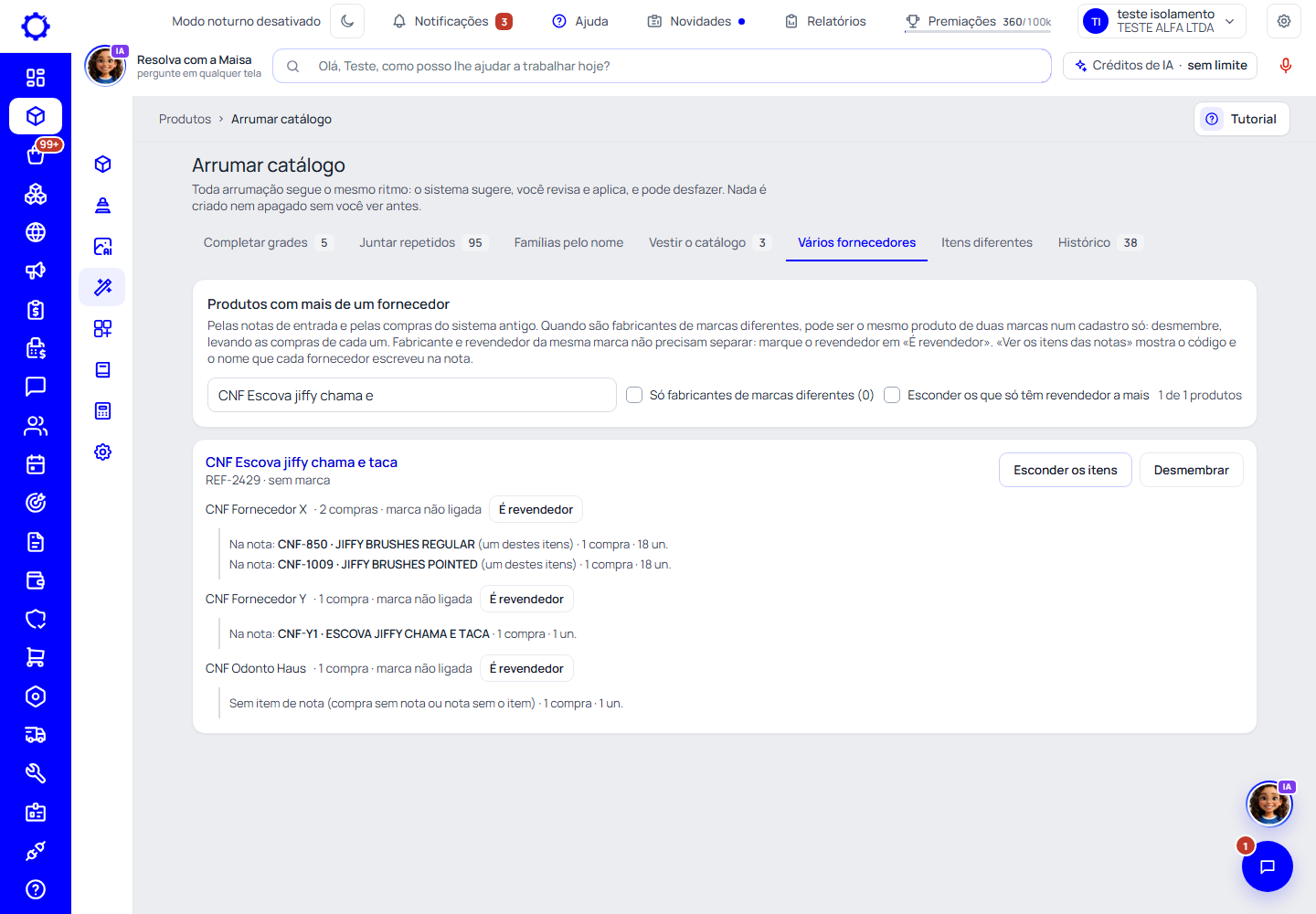Open the delivery truck icon
Image resolution: width=1316 pixels, height=914 pixels.
[36, 735]
